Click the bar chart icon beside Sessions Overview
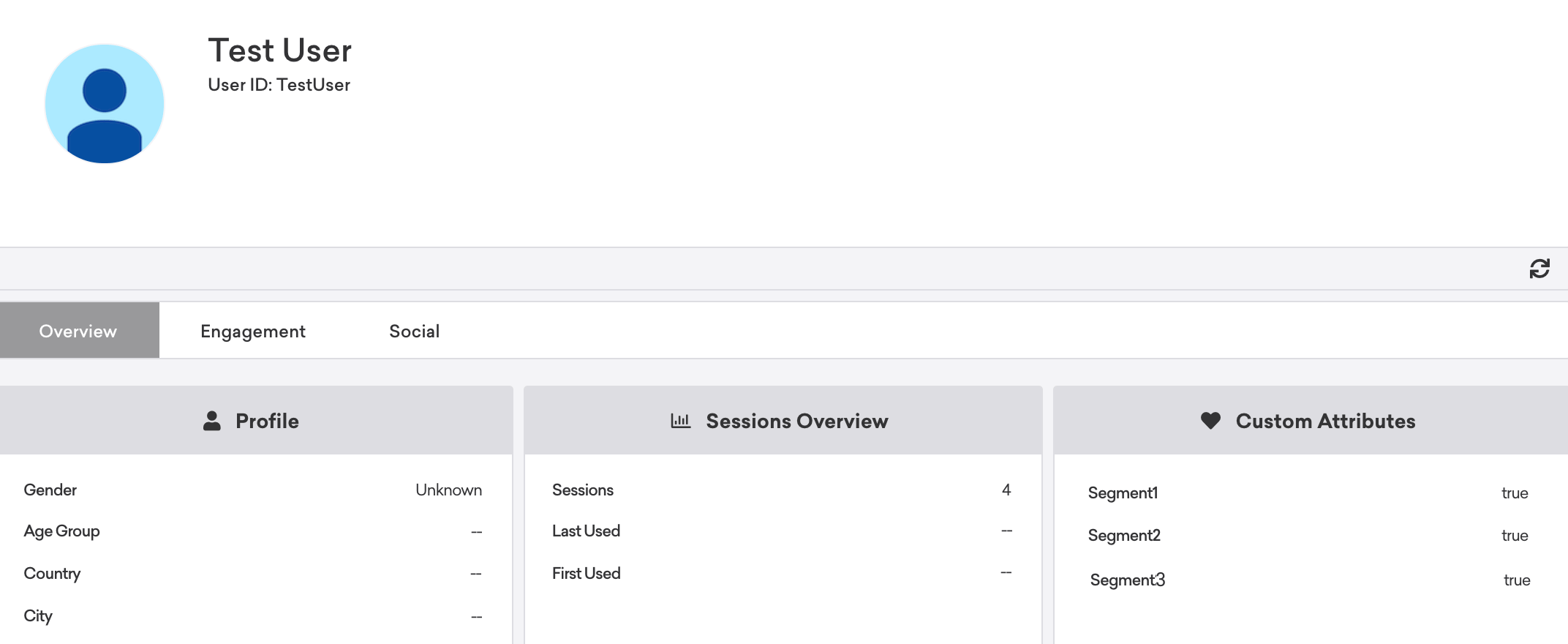The height and width of the screenshot is (644, 1568). tap(680, 421)
